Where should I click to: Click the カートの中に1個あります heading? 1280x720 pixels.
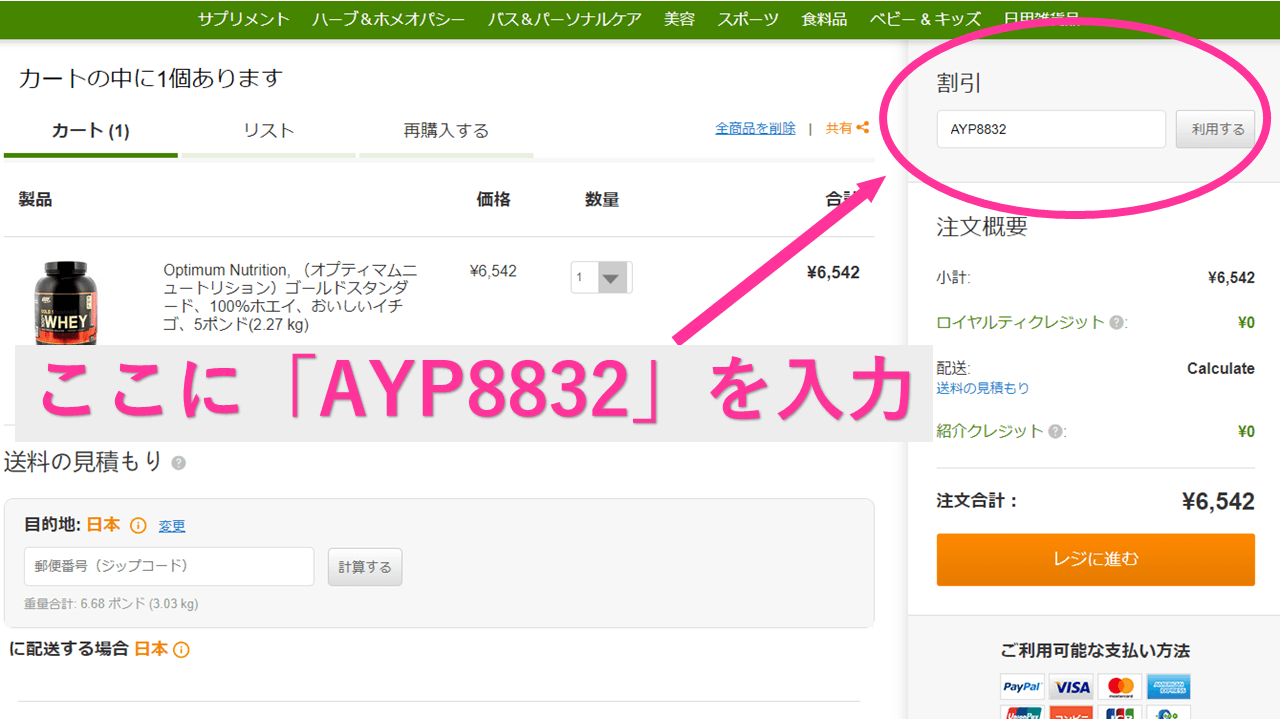[x=151, y=78]
